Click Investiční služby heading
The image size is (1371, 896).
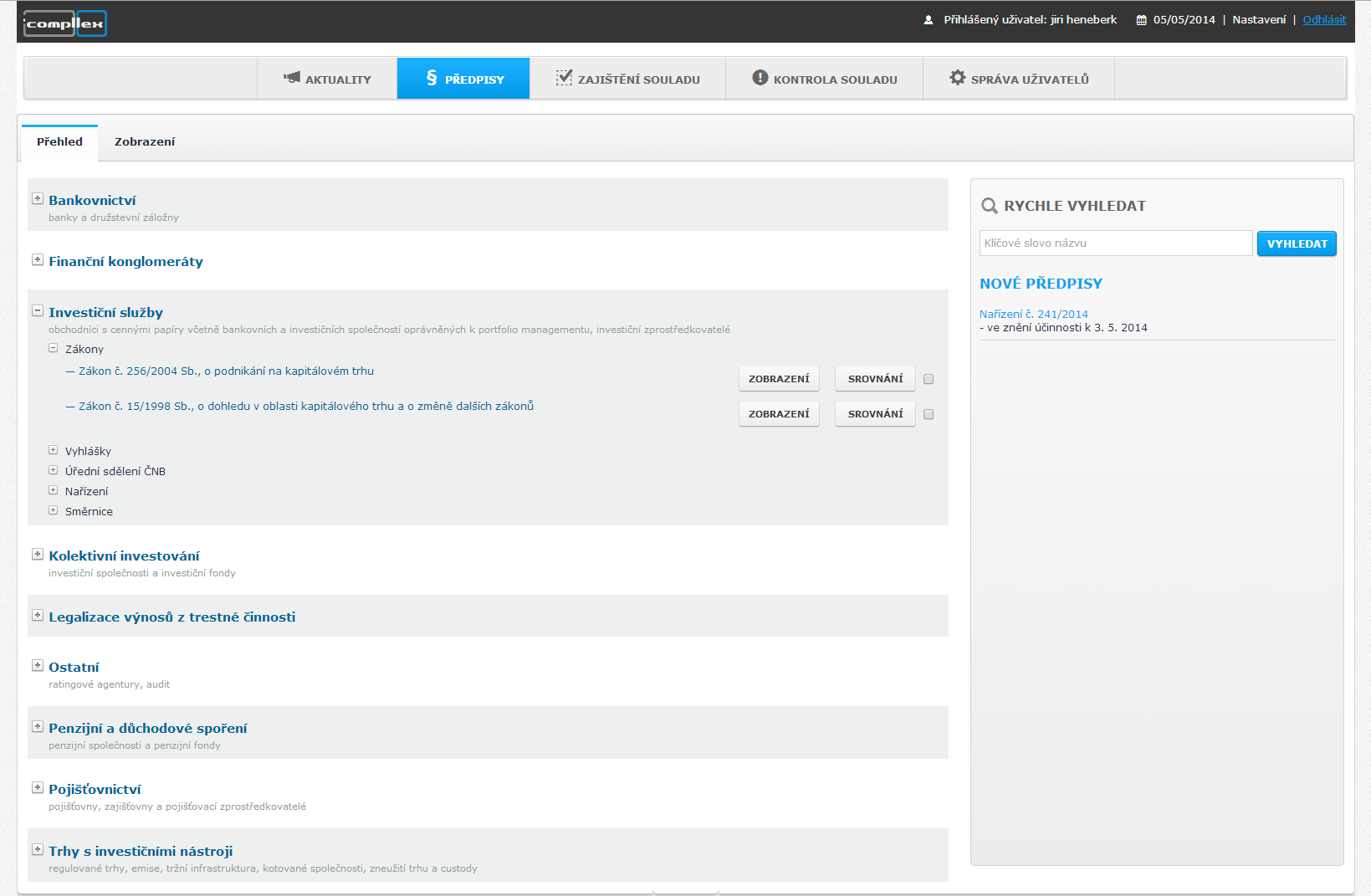[105, 313]
